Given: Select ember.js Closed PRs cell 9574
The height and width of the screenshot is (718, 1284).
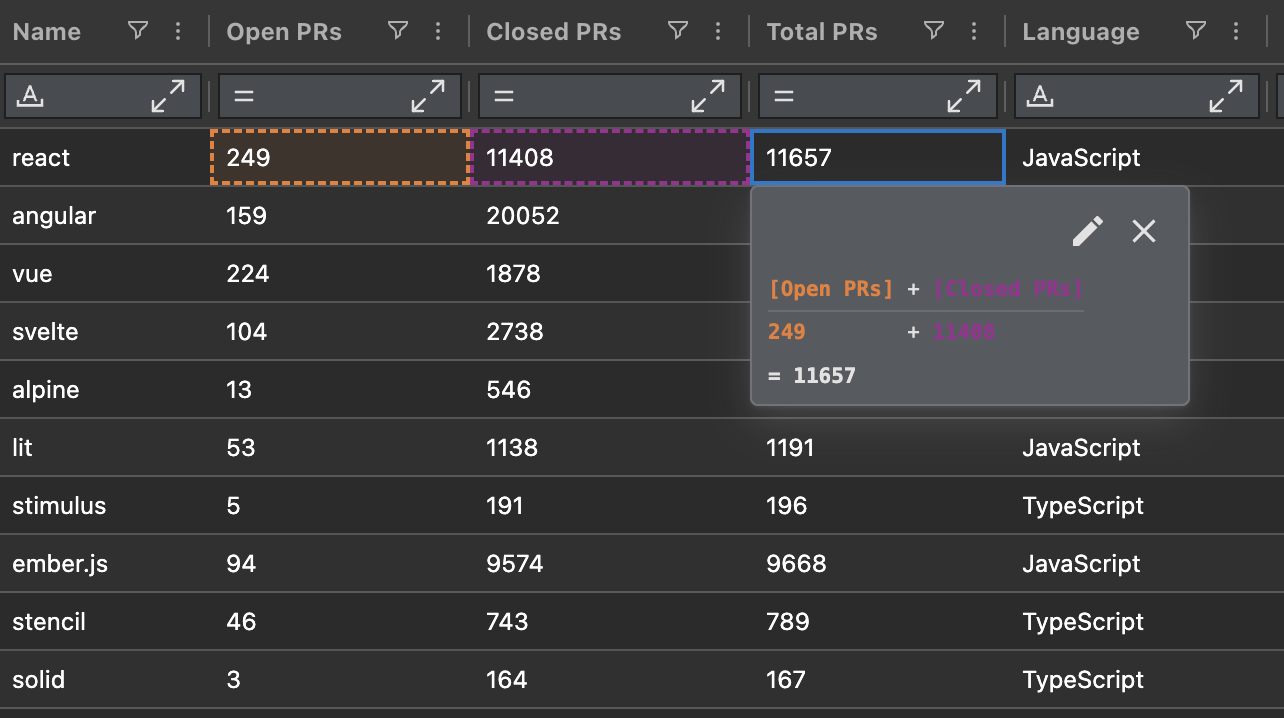Looking at the screenshot, I should 609,563.
